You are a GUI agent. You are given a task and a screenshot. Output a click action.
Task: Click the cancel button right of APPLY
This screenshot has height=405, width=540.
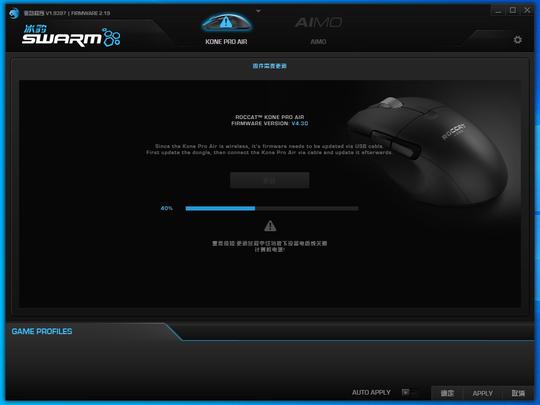(x=518, y=393)
